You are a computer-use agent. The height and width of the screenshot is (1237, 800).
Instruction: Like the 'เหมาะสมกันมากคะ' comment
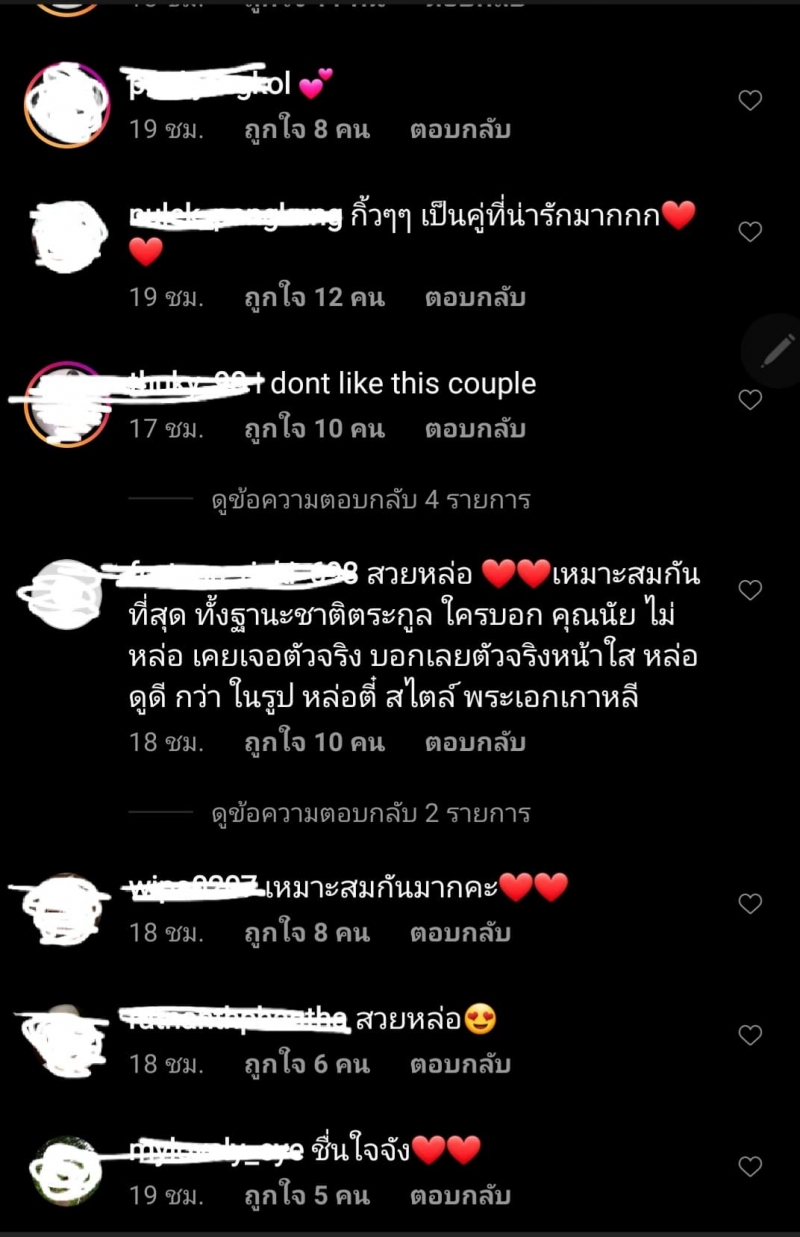(750, 903)
